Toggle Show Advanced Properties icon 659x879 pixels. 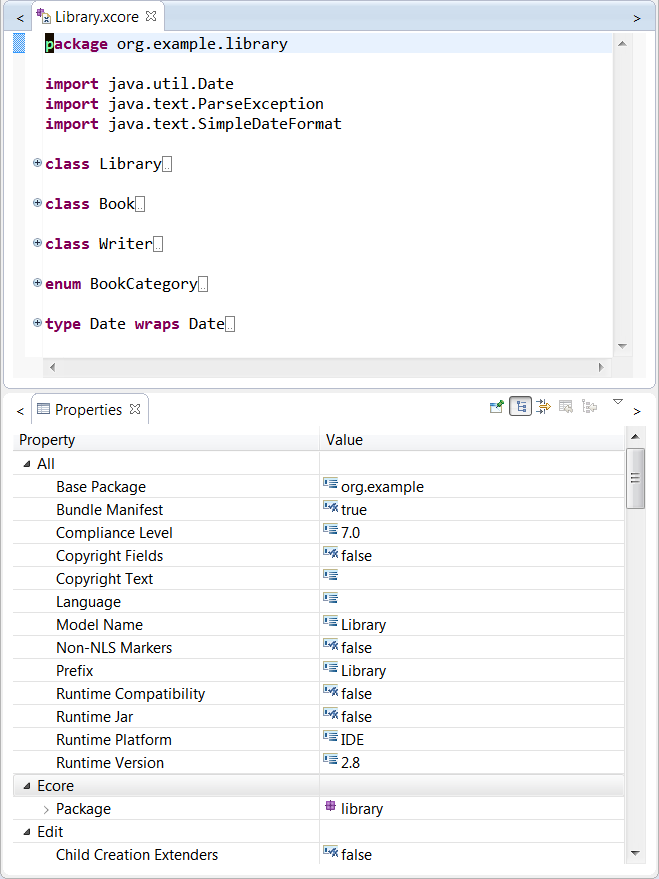coord(543,406)
